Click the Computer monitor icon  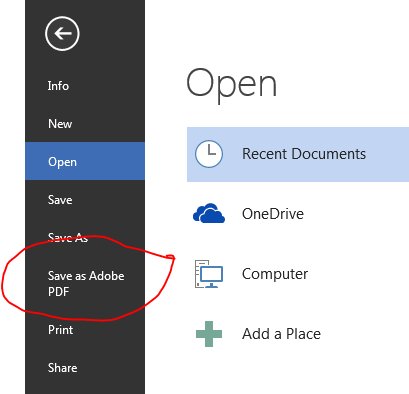tap(209, 274)
